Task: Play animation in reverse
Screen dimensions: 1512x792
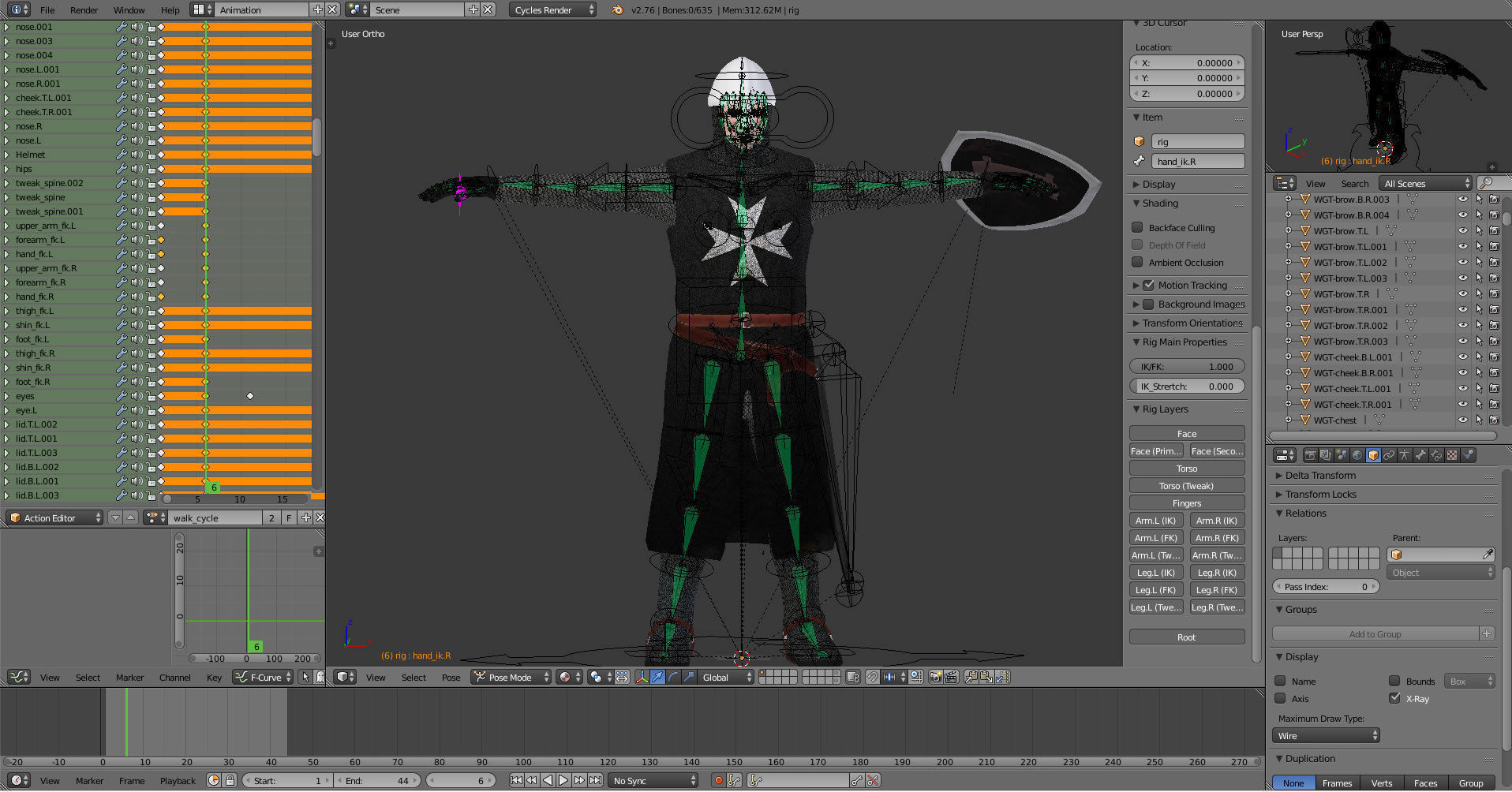Action: pos(548,780)
